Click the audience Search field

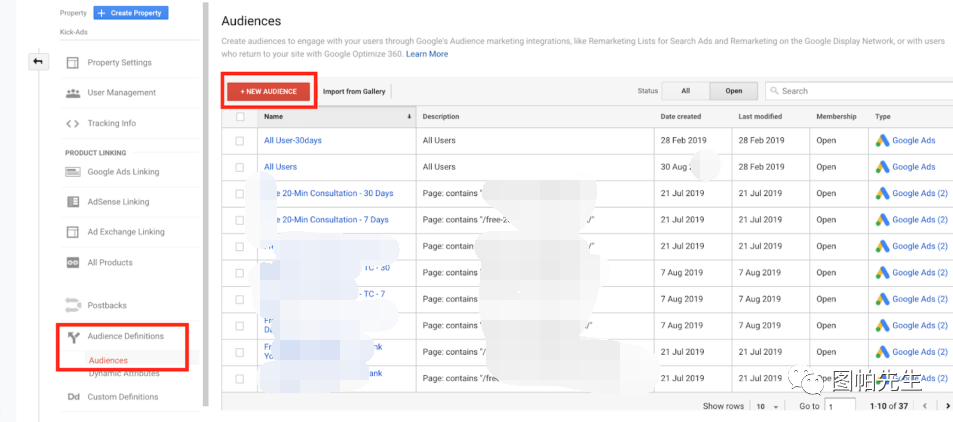(x=860, y=91)
